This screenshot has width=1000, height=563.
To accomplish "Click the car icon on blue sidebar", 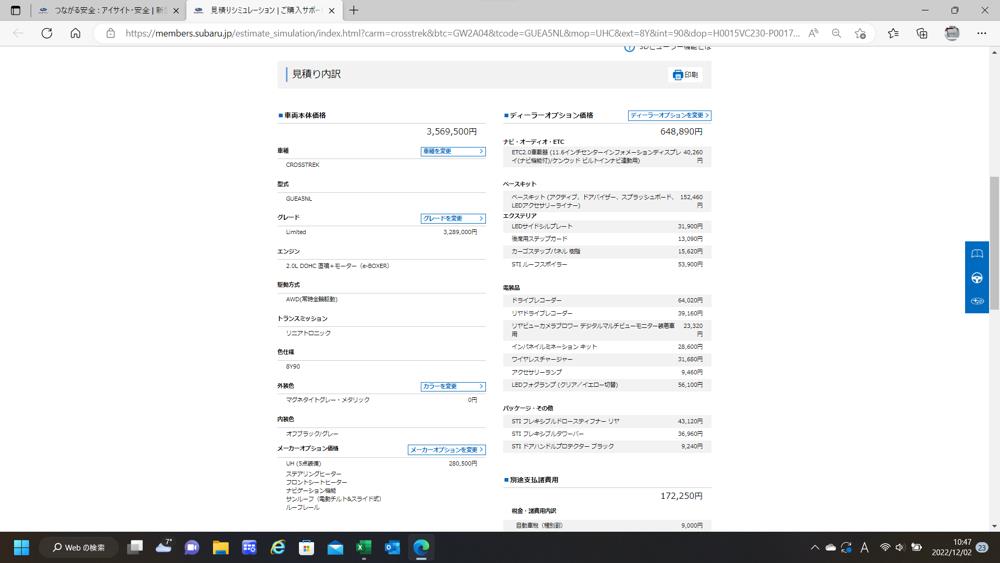I will tap(976, 301).
